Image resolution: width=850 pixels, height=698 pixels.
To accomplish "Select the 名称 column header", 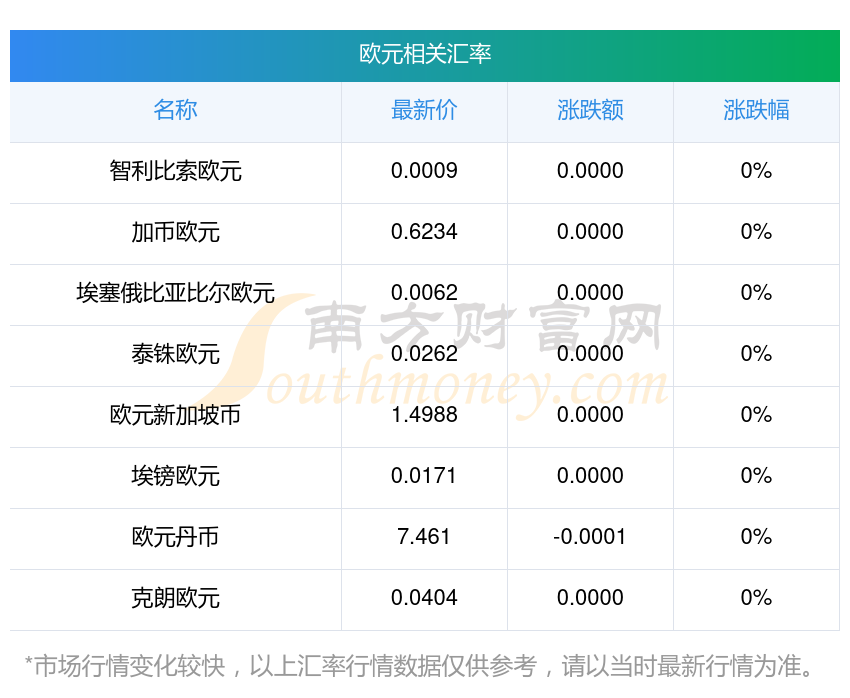I will point(176,110).
